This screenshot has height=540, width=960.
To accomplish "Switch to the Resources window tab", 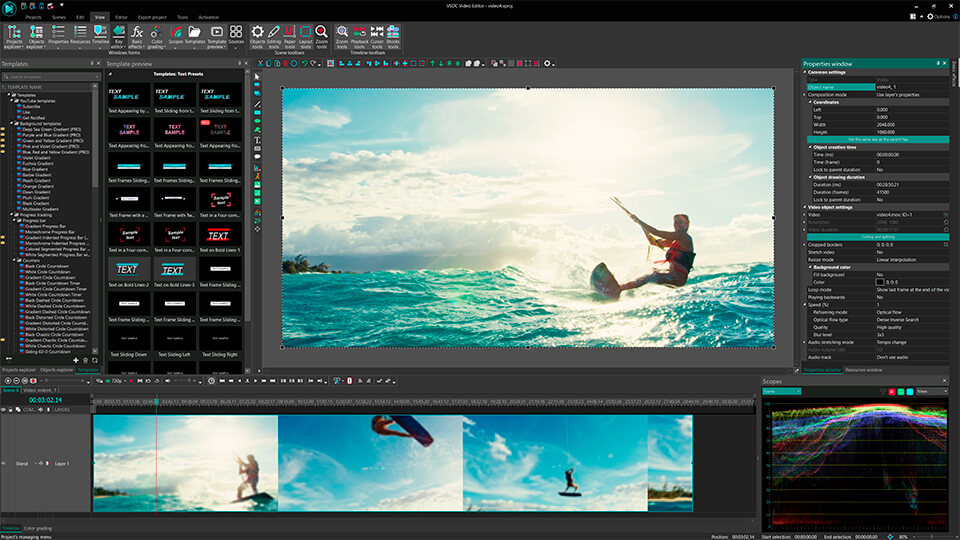I will (x=863, y=370).
